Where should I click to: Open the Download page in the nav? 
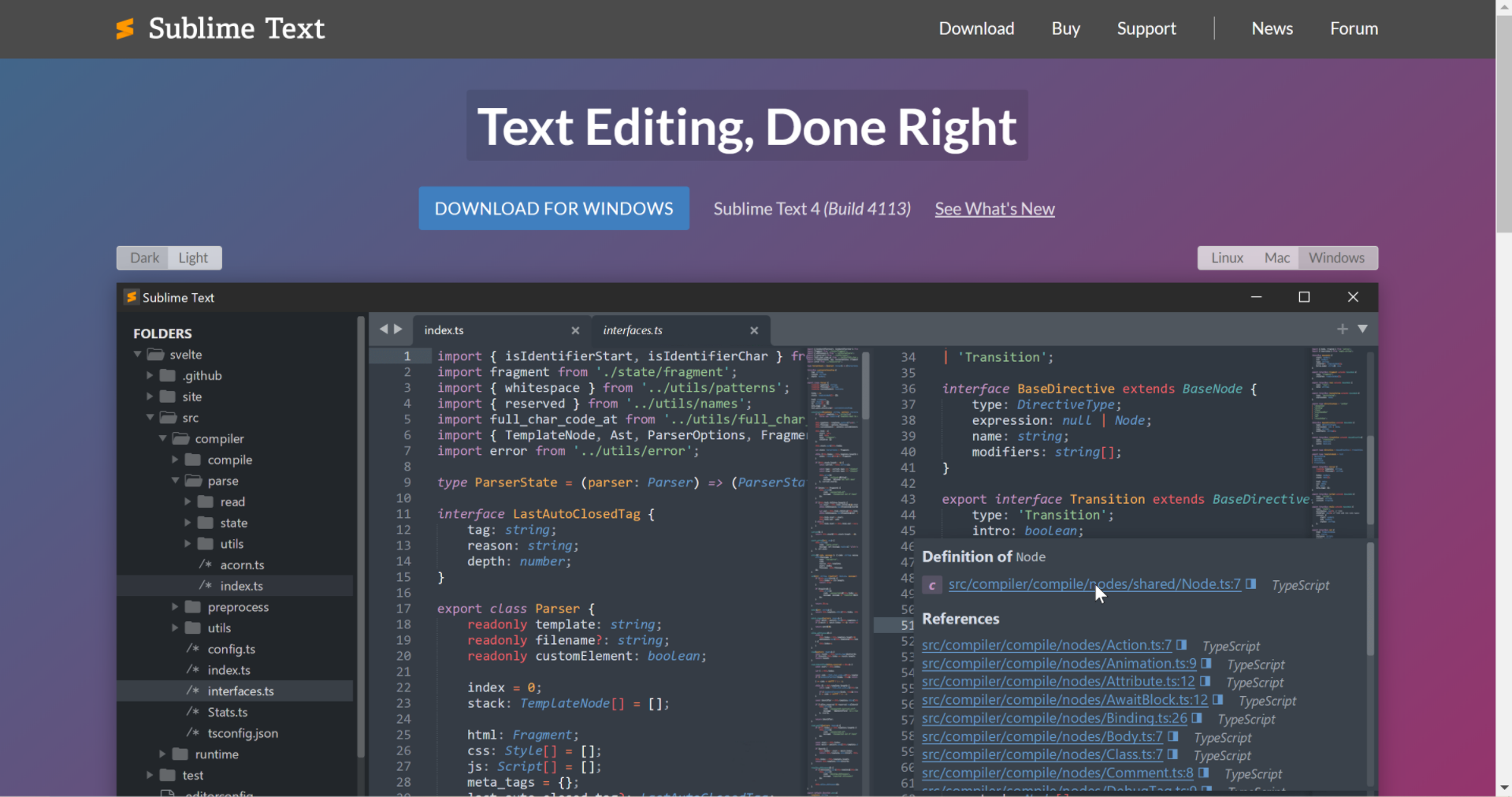click(976, 28)
